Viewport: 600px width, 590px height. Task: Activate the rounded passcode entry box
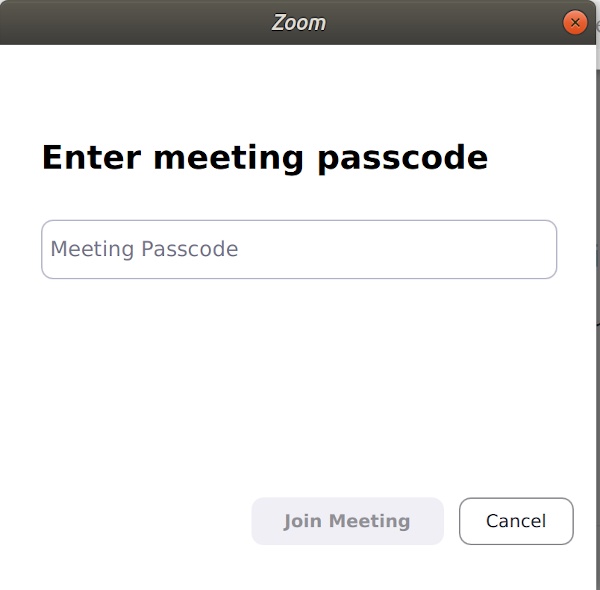click(299, 249)
